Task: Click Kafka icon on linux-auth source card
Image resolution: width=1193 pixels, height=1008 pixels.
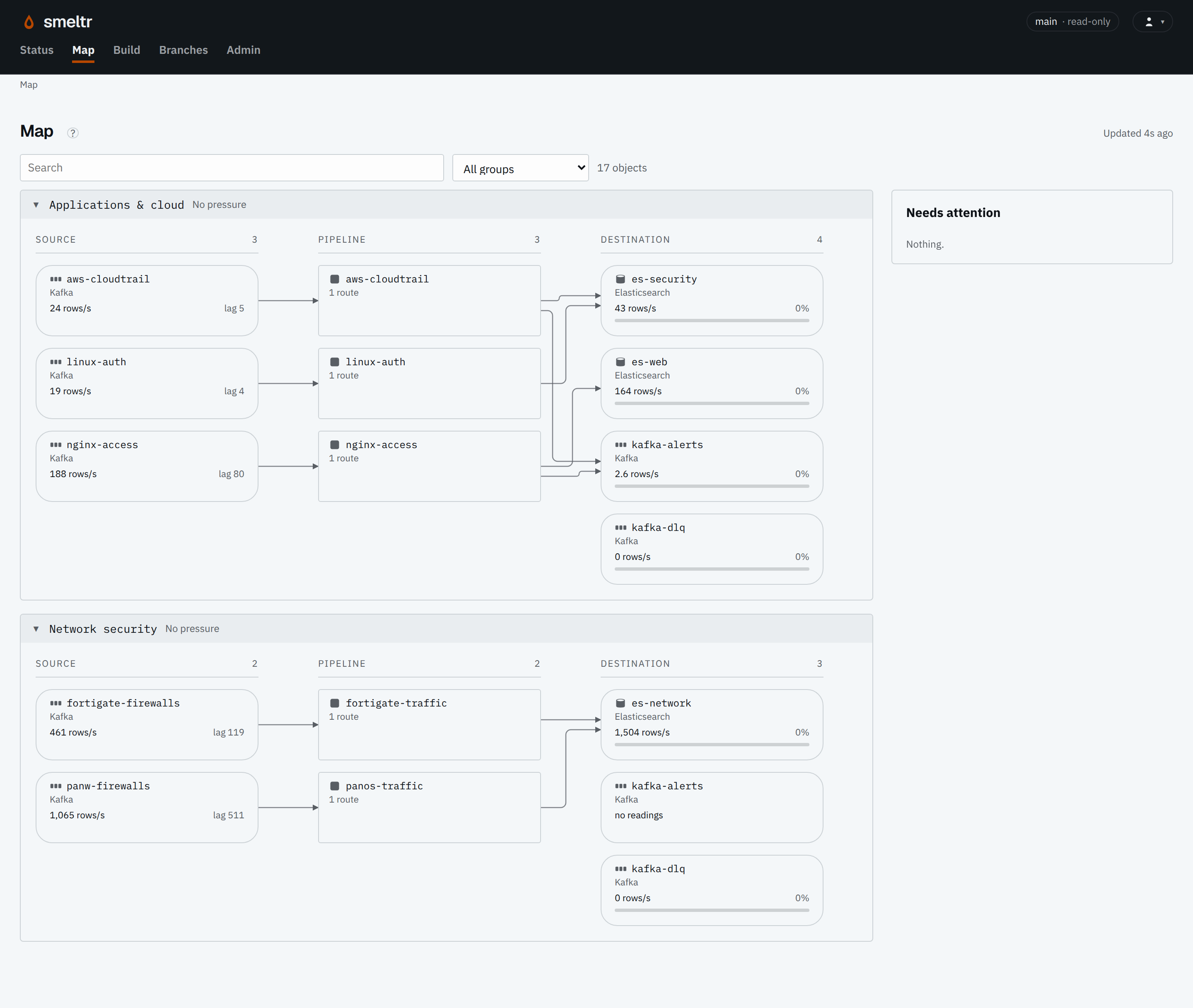Action: pyautogui.click(x=56, y=362)
